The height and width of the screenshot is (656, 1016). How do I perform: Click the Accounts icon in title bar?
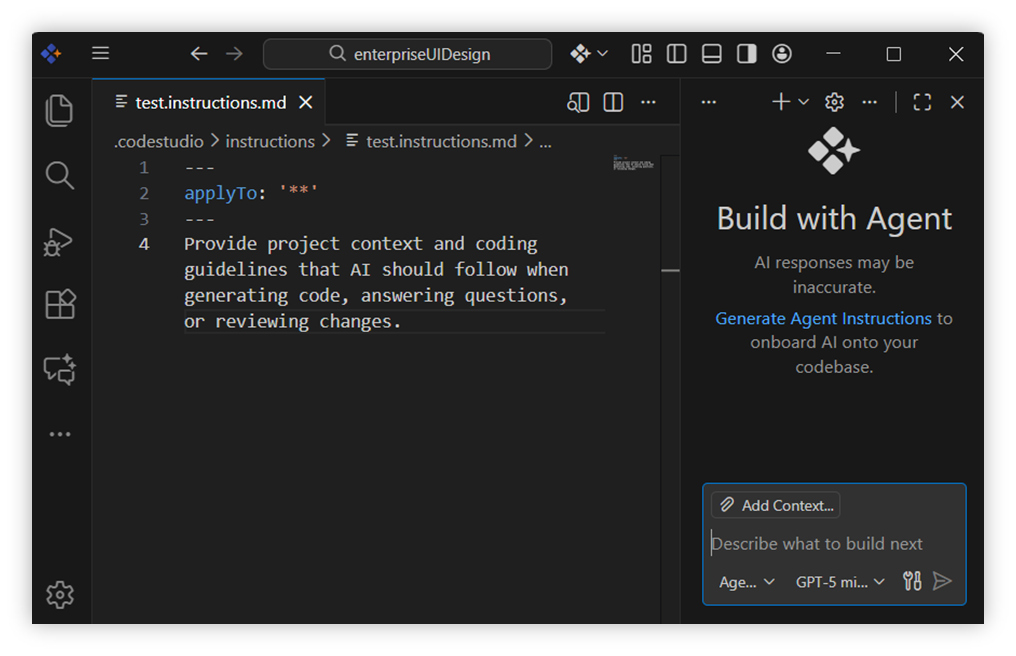click(x=782, y=54)
